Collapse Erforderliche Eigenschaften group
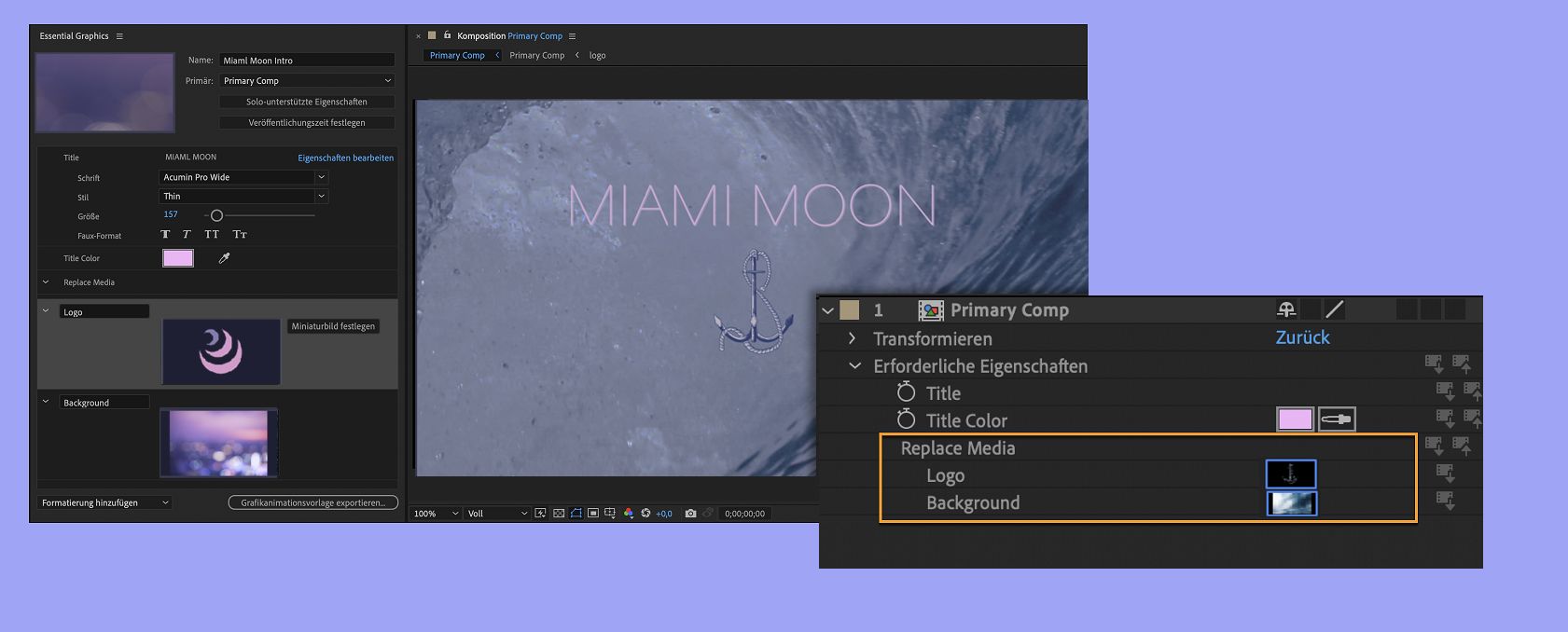The image size is (1568, 632). coord(854,366)
